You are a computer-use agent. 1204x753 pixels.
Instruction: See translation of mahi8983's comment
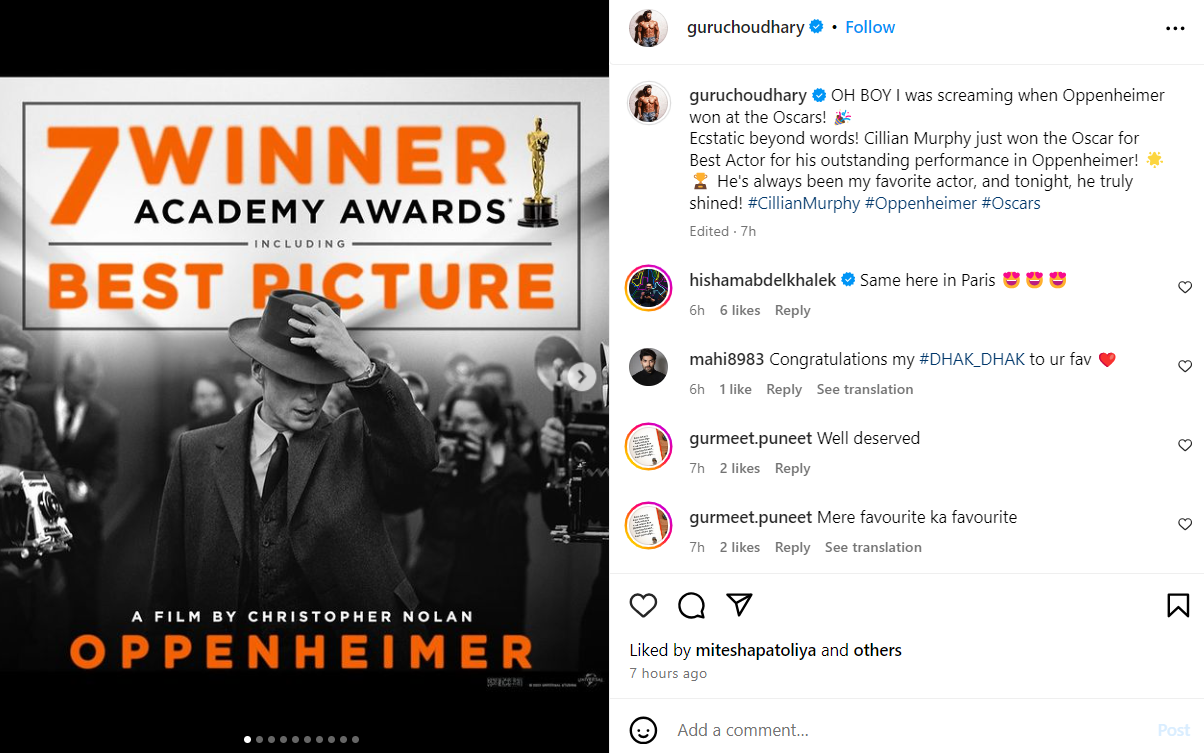click(x=864, y=390)
